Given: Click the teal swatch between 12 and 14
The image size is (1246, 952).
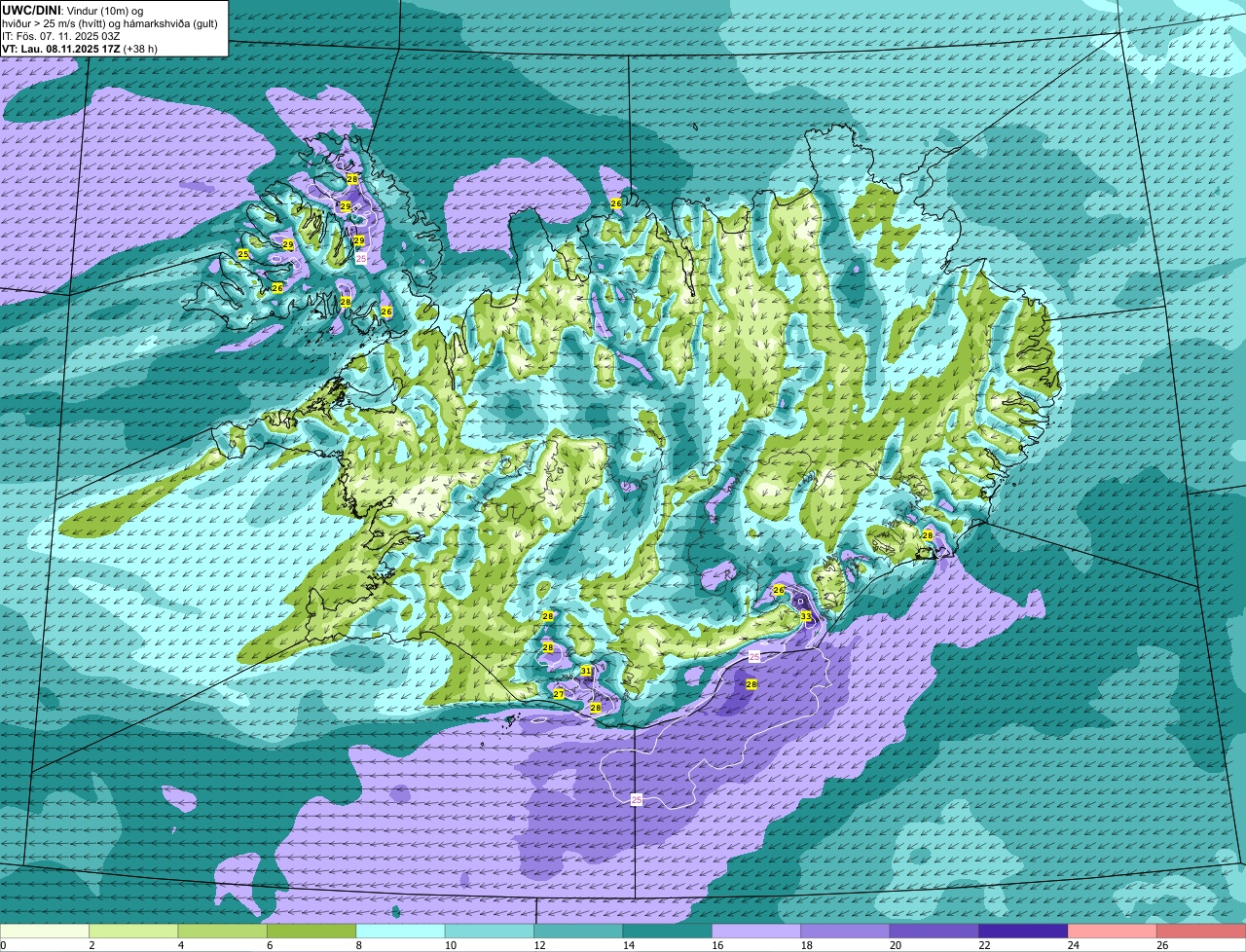Looking at the screenshot, I should [579, 932].
